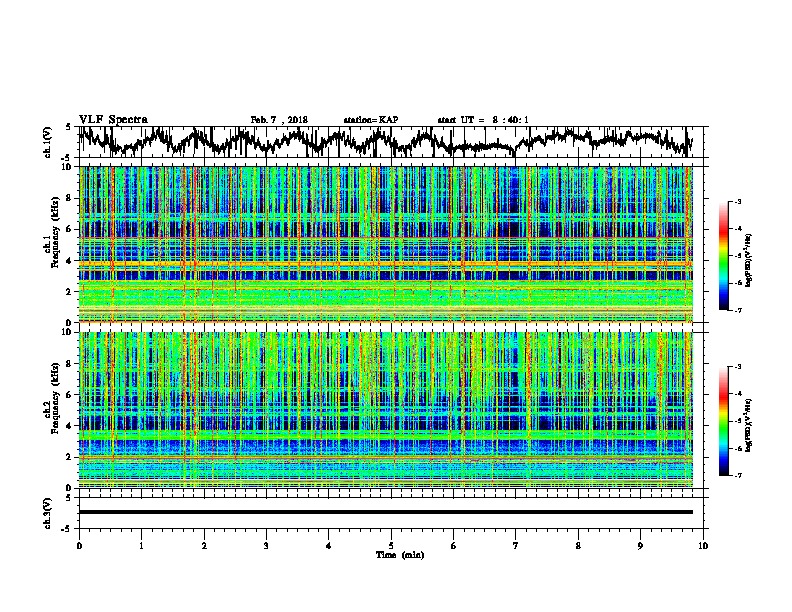The width and height of the screenshot is (792, 612).
Task: Click the "5" tick on ch.3(V) axis
Action: click(69, 498)
